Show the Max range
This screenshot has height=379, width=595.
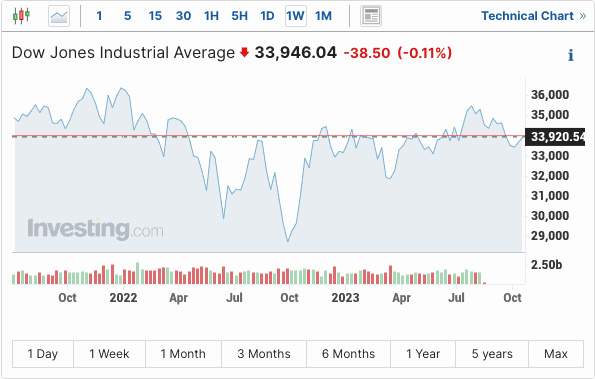(556, 354)
